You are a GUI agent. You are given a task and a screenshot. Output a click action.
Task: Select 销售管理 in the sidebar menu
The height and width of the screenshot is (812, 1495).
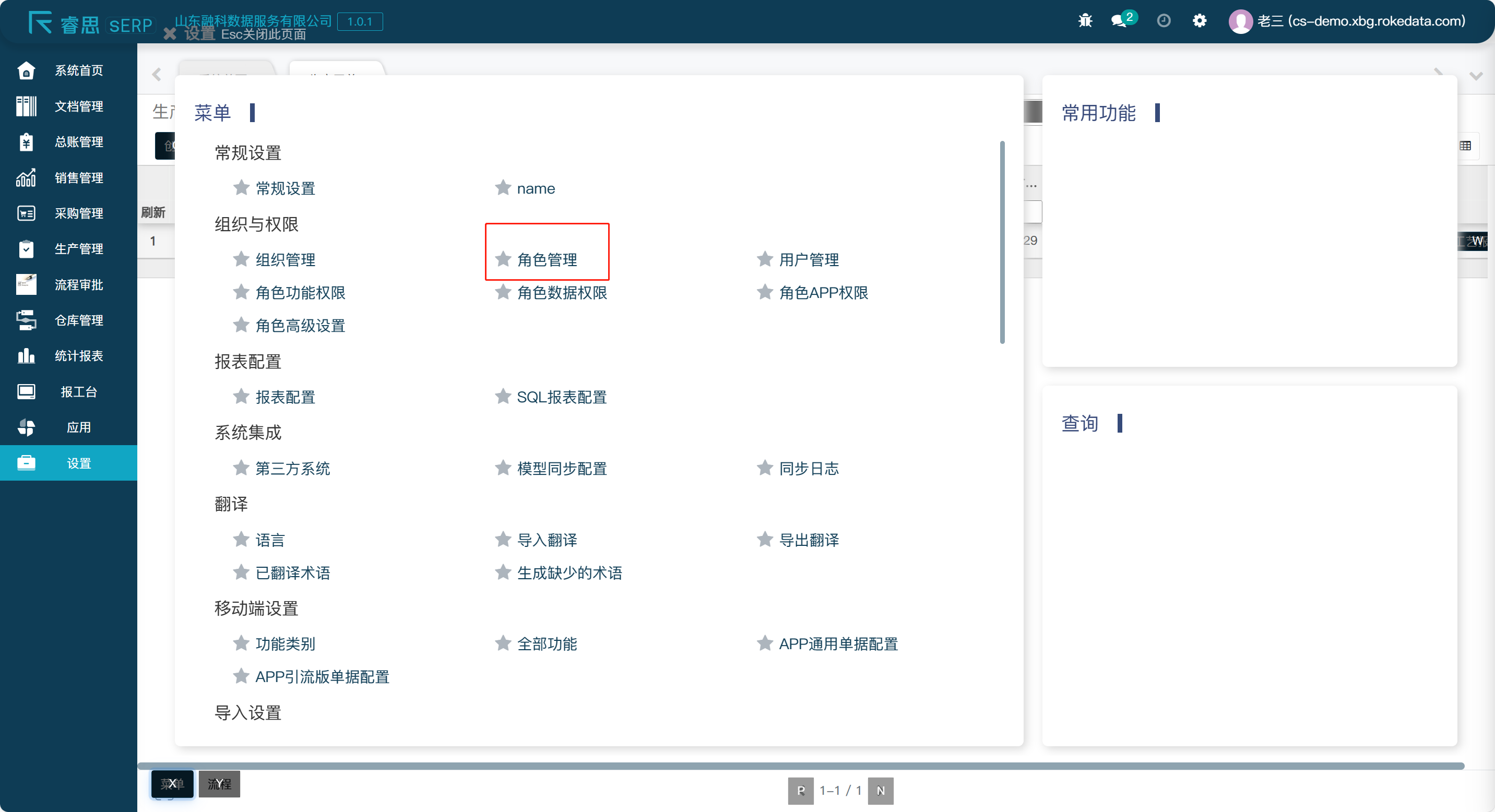[78, 177]
